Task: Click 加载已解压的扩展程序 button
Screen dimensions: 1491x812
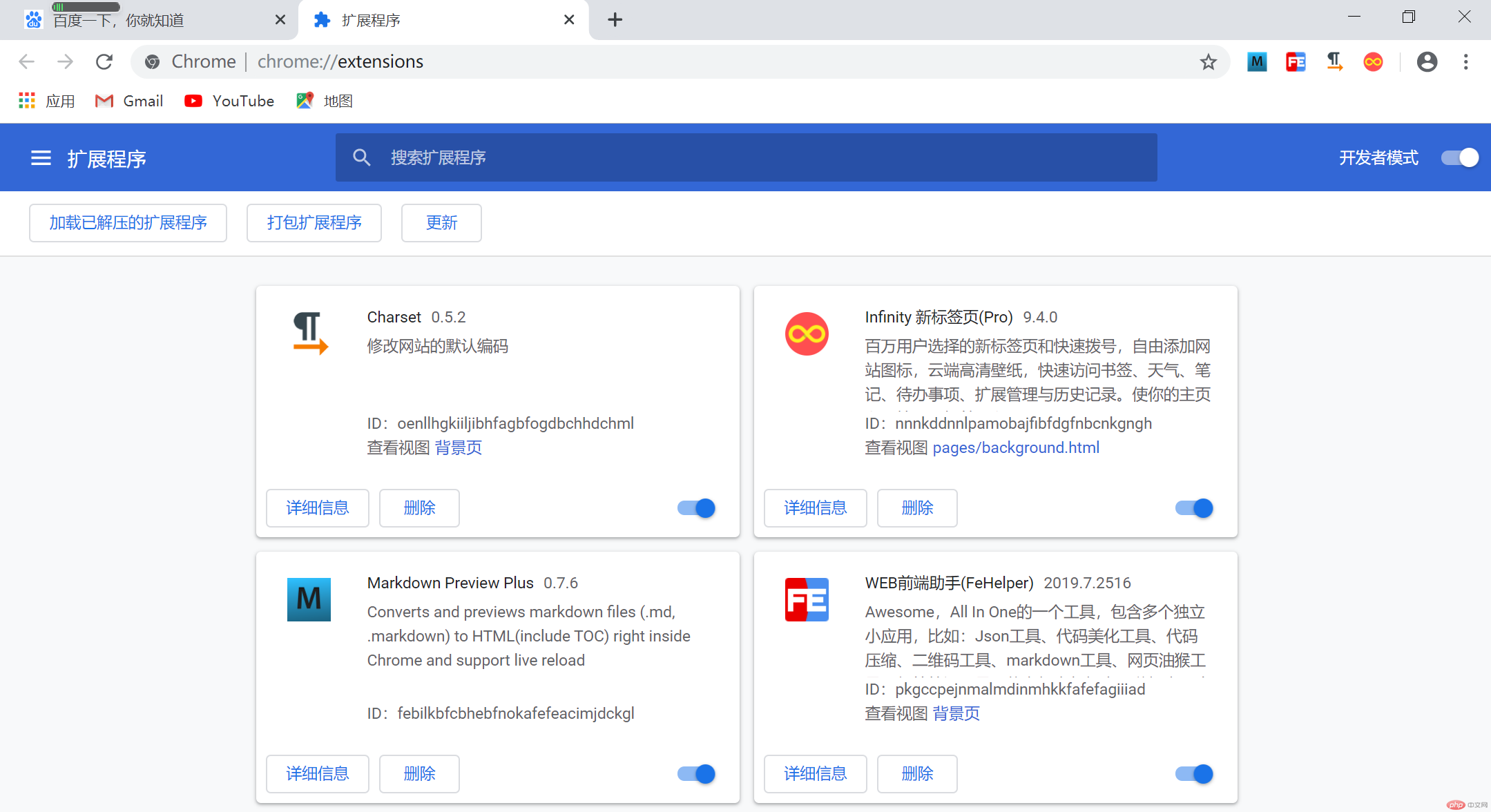Action: coord(128,223)
